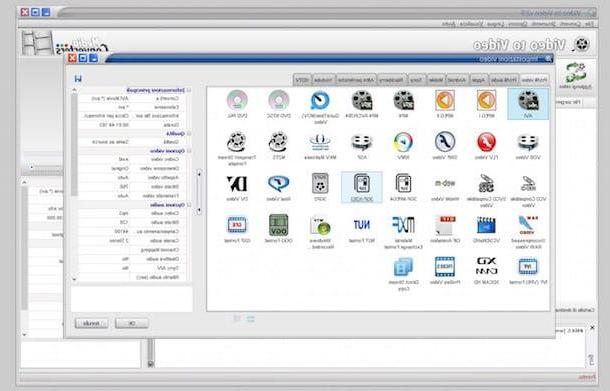Select the AVI video format icon
The height and width of the screenshot is (391, 610).
(x=528, y=103)
